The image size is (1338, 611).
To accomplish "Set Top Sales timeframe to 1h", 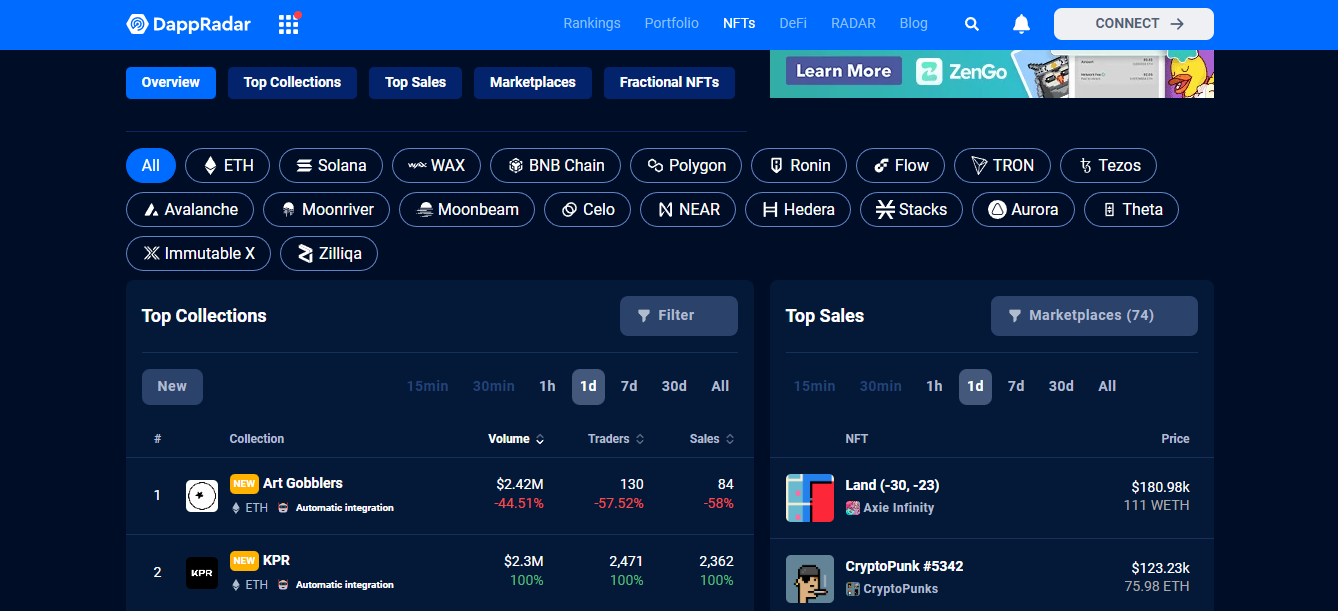I will click(934, 386).
